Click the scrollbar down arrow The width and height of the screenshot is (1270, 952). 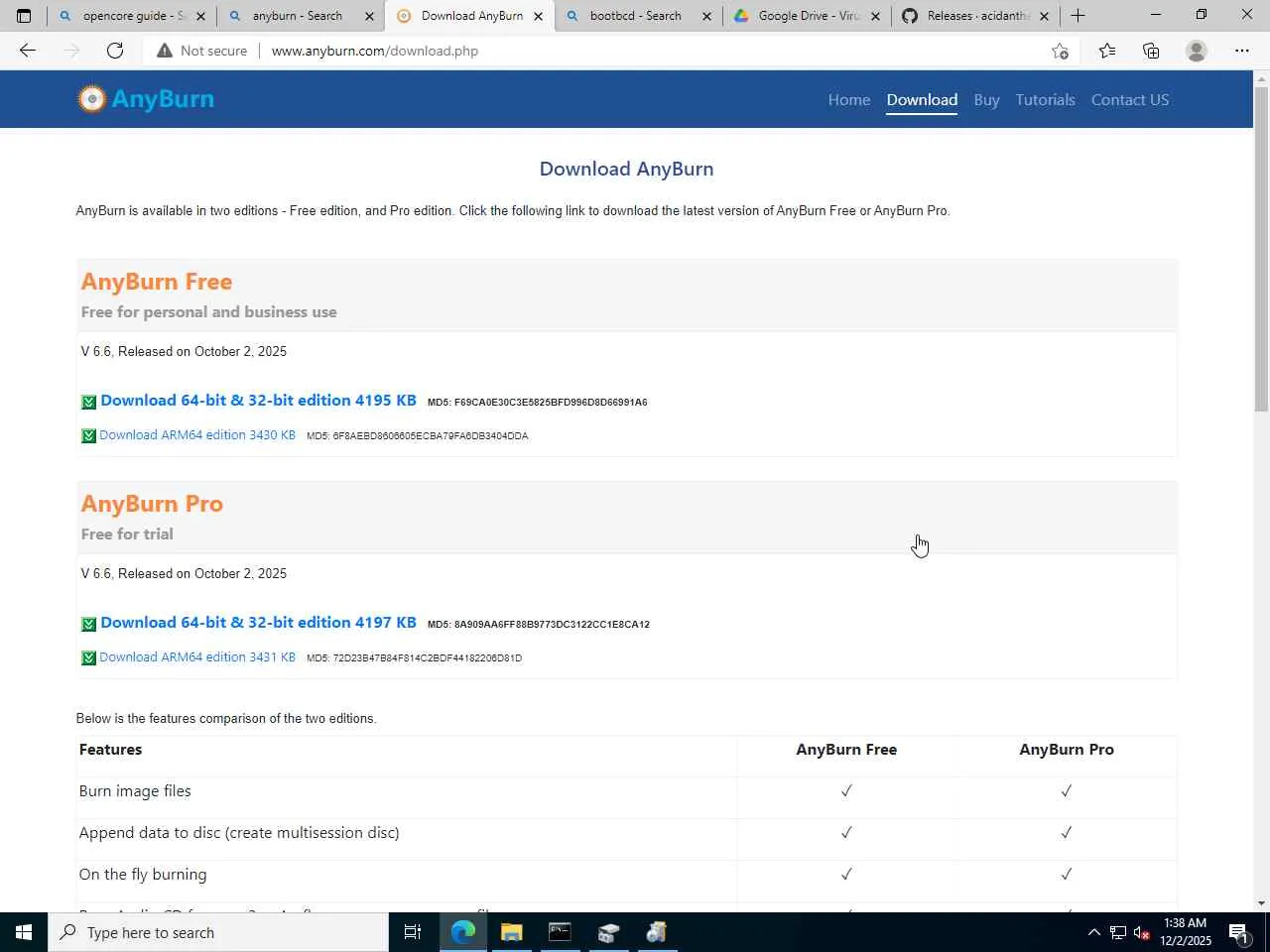pyautogui.click(x=1261, y=903)
